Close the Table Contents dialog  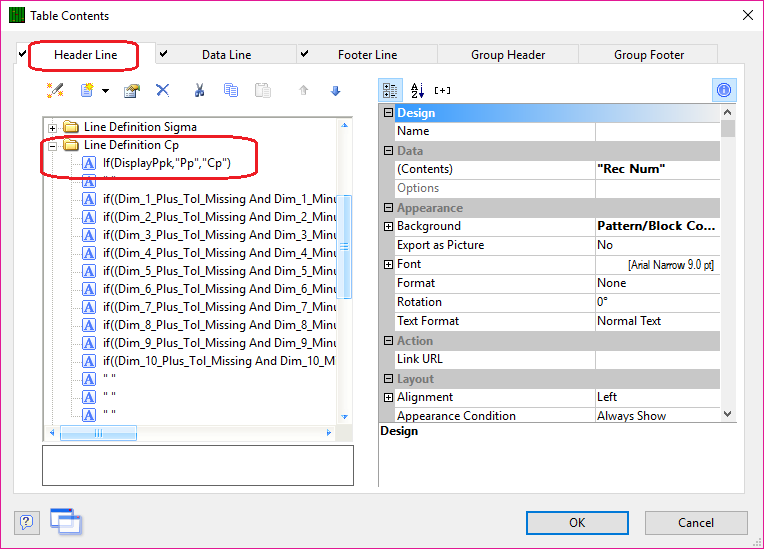pyautogui.click(x=747, y=16)
